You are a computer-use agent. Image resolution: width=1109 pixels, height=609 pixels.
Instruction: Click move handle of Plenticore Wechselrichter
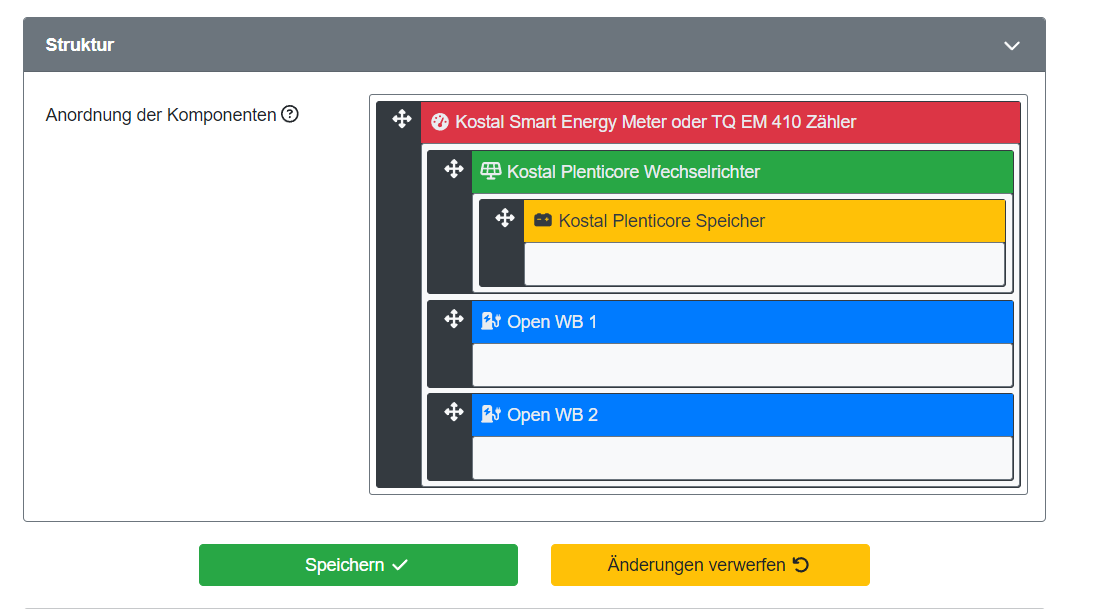(453, 169)
